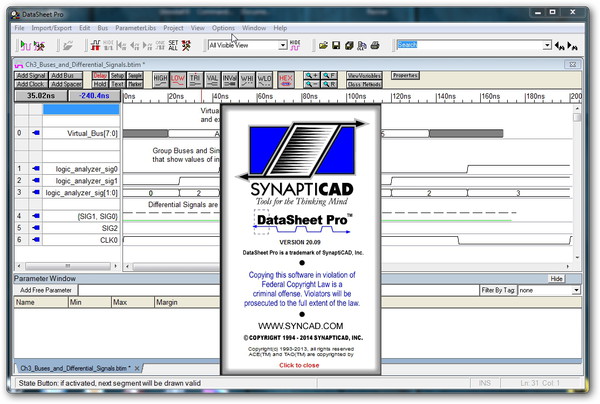The image size is (600, 404).
Task: Click the Properties button
Action: 405,75
